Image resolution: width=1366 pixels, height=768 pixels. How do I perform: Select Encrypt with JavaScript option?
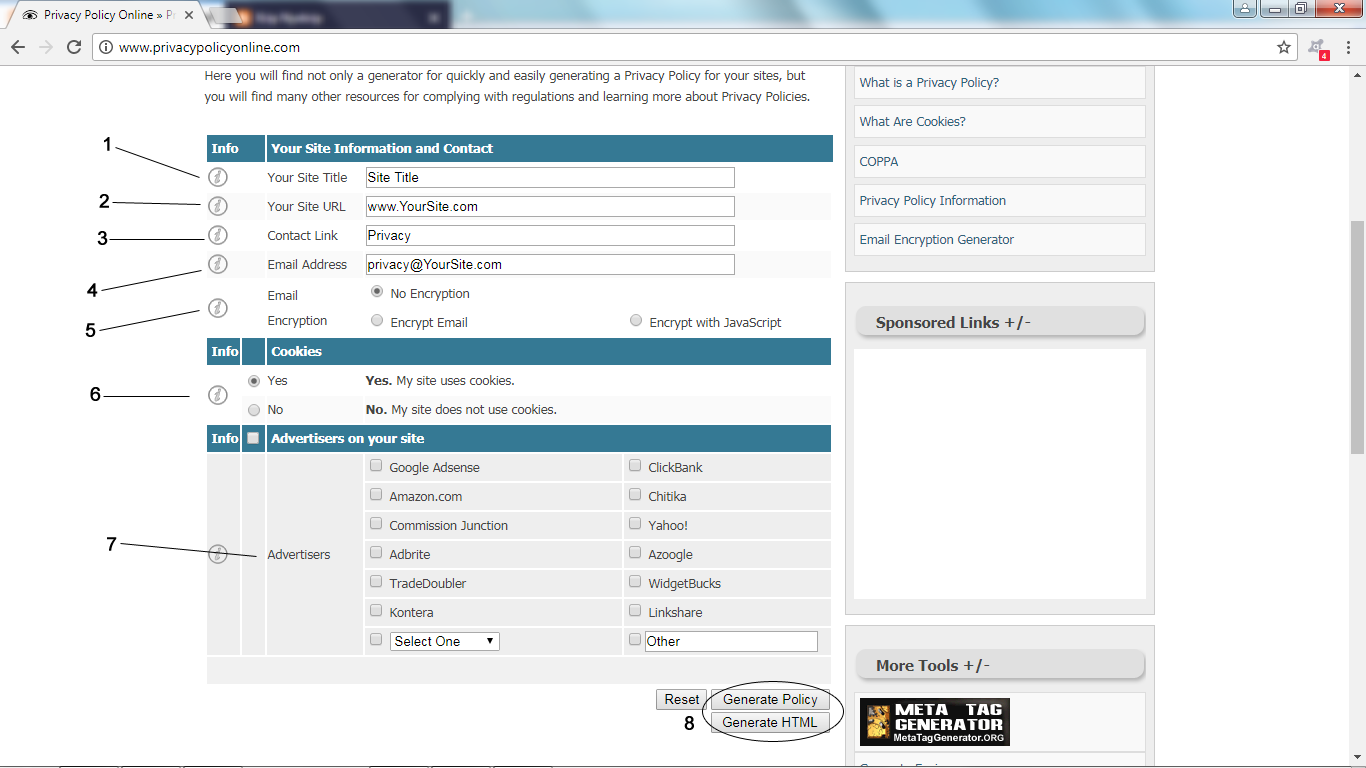coord(636,321)
